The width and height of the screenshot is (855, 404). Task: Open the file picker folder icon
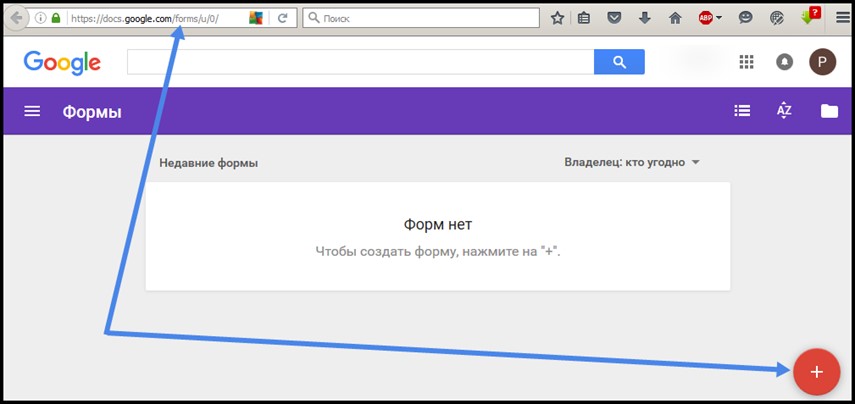tap(829, 111)
